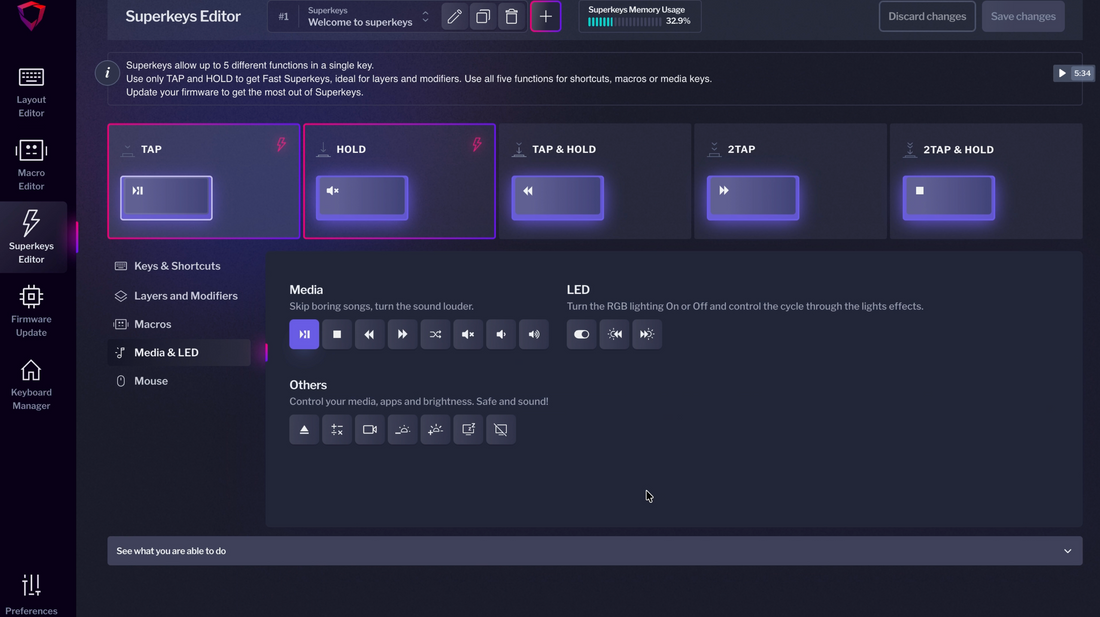Click the pencil icon to rename superkey
The width and height of the screenshot is (1100, 617).
click(x=454, y=17)
